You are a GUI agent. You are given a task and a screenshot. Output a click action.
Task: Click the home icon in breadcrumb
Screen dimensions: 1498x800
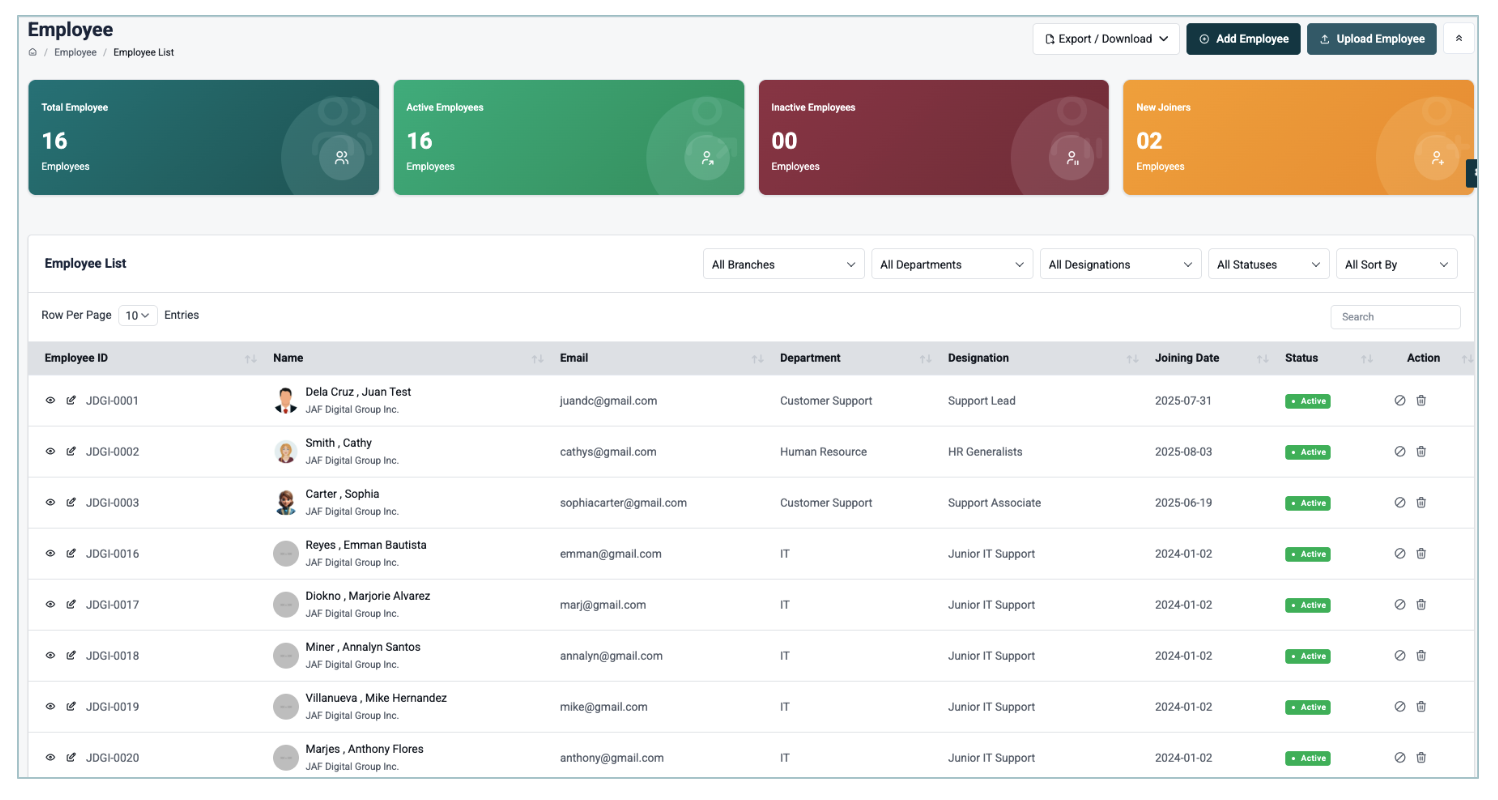pyautogui.click(x=33, y=52)
